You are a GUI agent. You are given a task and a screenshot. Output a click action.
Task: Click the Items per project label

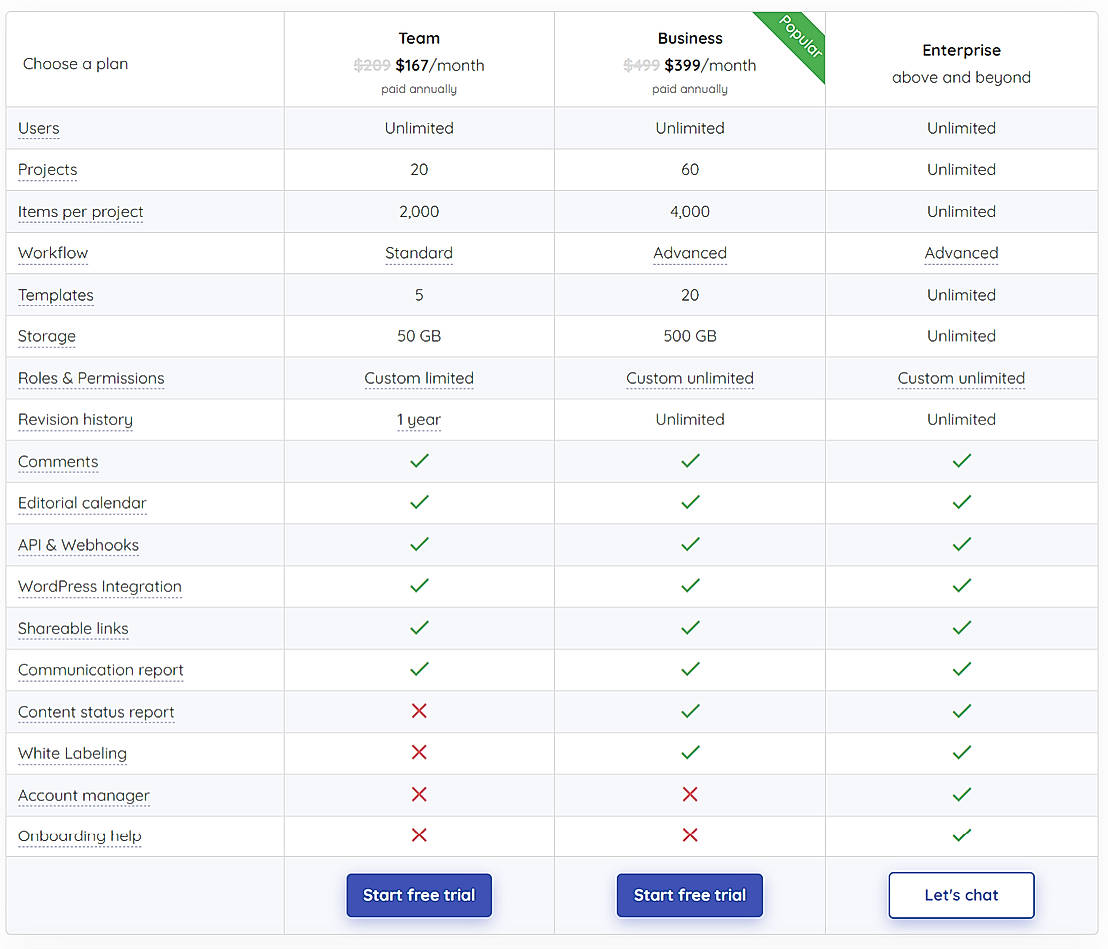click(81, 212)
